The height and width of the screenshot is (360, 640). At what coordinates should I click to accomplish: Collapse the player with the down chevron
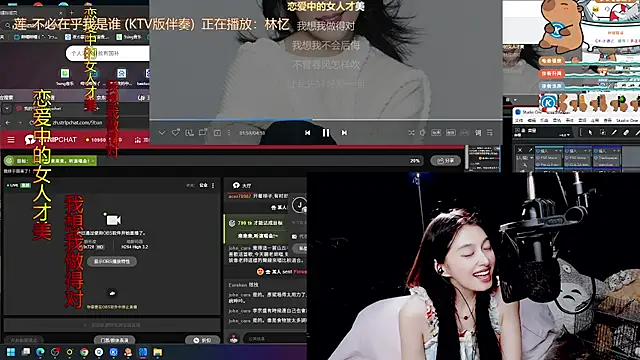pyautogui.click(x=162, y=133)
